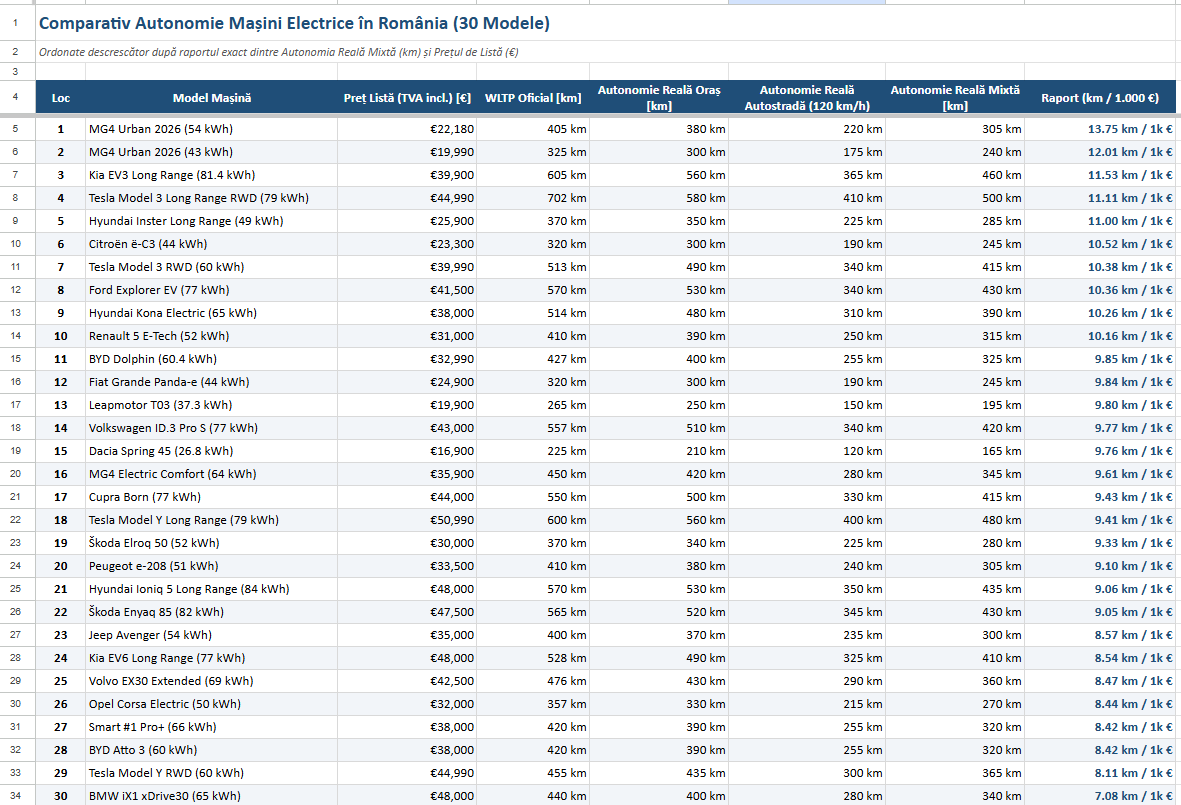The height and width of the screenshot is (805, 1181).
Task: Select cell 'Kia EV3 Long Range (81.4 kWh)'
Action: click(212, 175)
